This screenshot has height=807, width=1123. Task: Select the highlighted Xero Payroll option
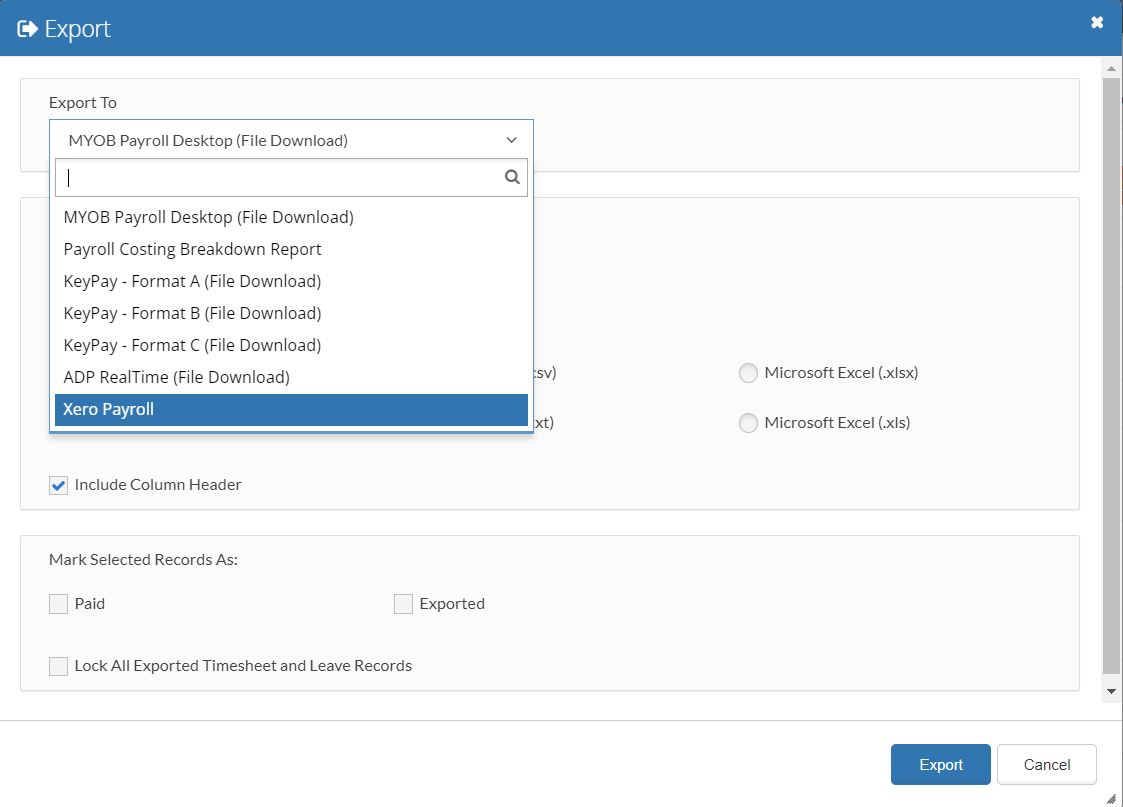(291, 410)
